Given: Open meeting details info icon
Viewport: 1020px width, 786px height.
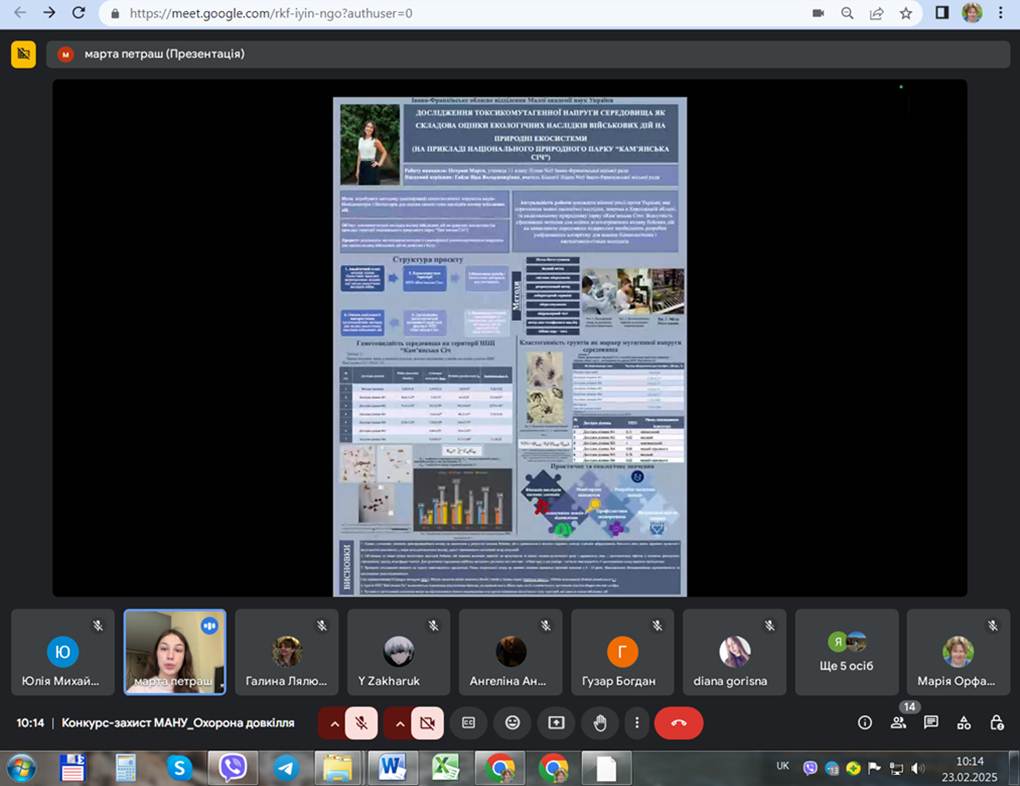Looking at the screenshot, I should pos(865,723).
